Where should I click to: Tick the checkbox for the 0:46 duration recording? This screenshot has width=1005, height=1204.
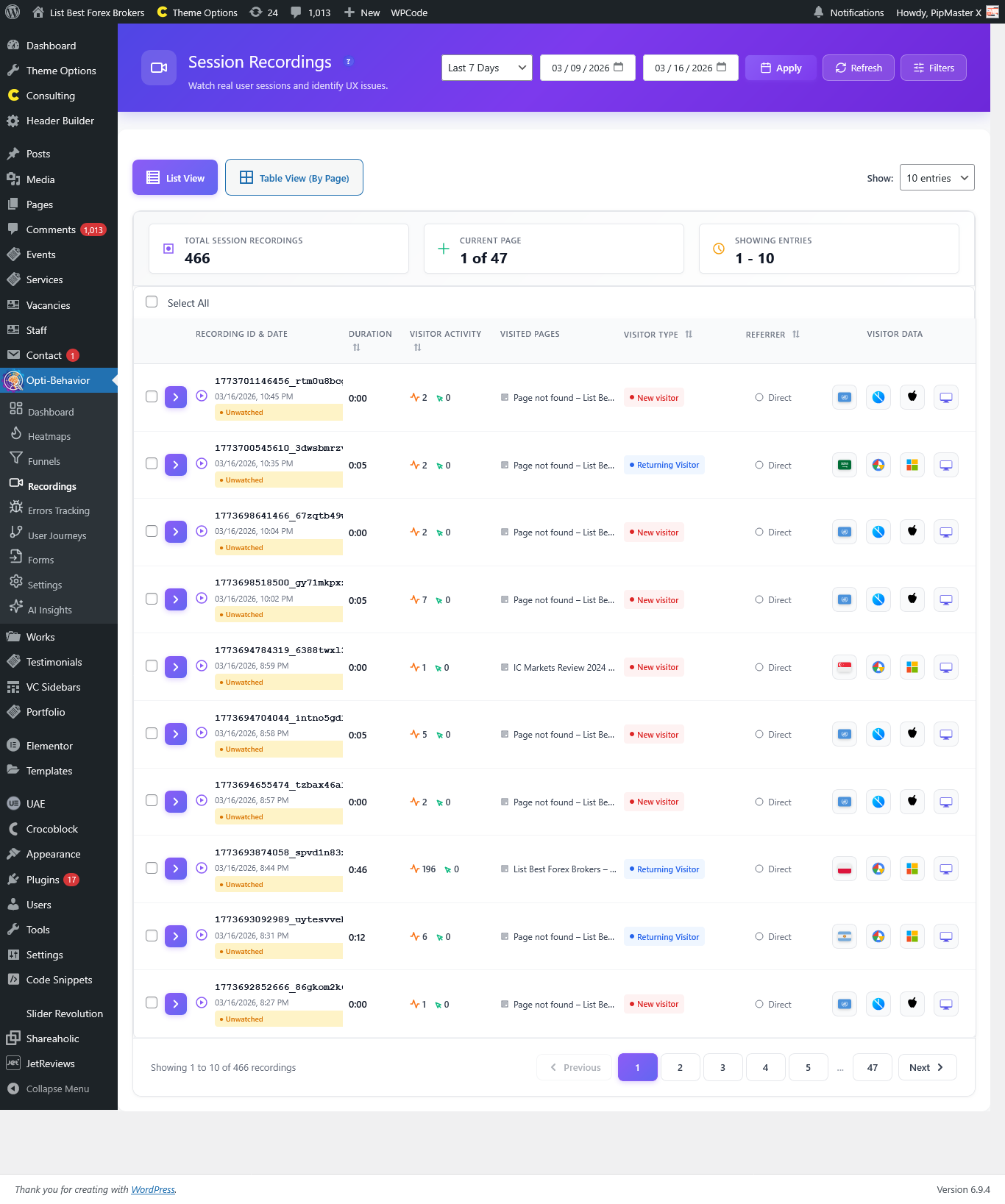tap(152, 869)
